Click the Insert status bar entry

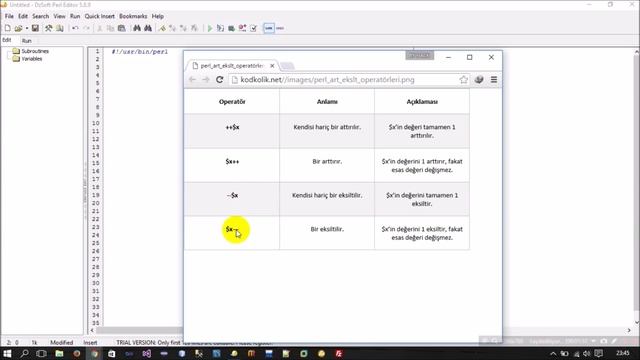(90, 342)
